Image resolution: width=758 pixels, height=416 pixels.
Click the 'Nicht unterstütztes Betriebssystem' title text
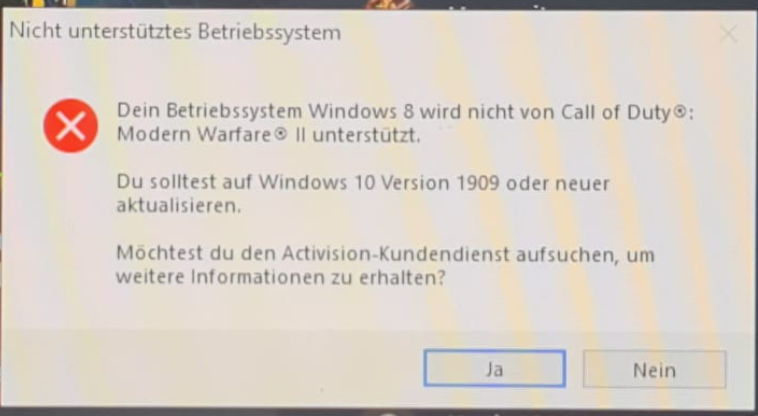coord(175,32)
